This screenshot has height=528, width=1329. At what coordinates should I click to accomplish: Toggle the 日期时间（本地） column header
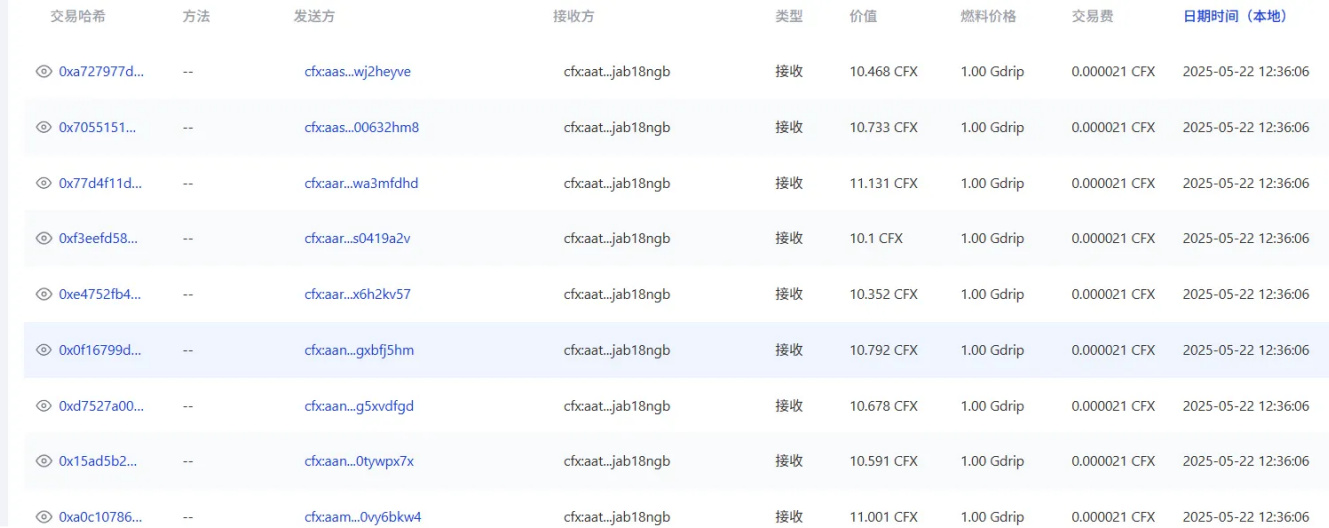pos(1235,17)
